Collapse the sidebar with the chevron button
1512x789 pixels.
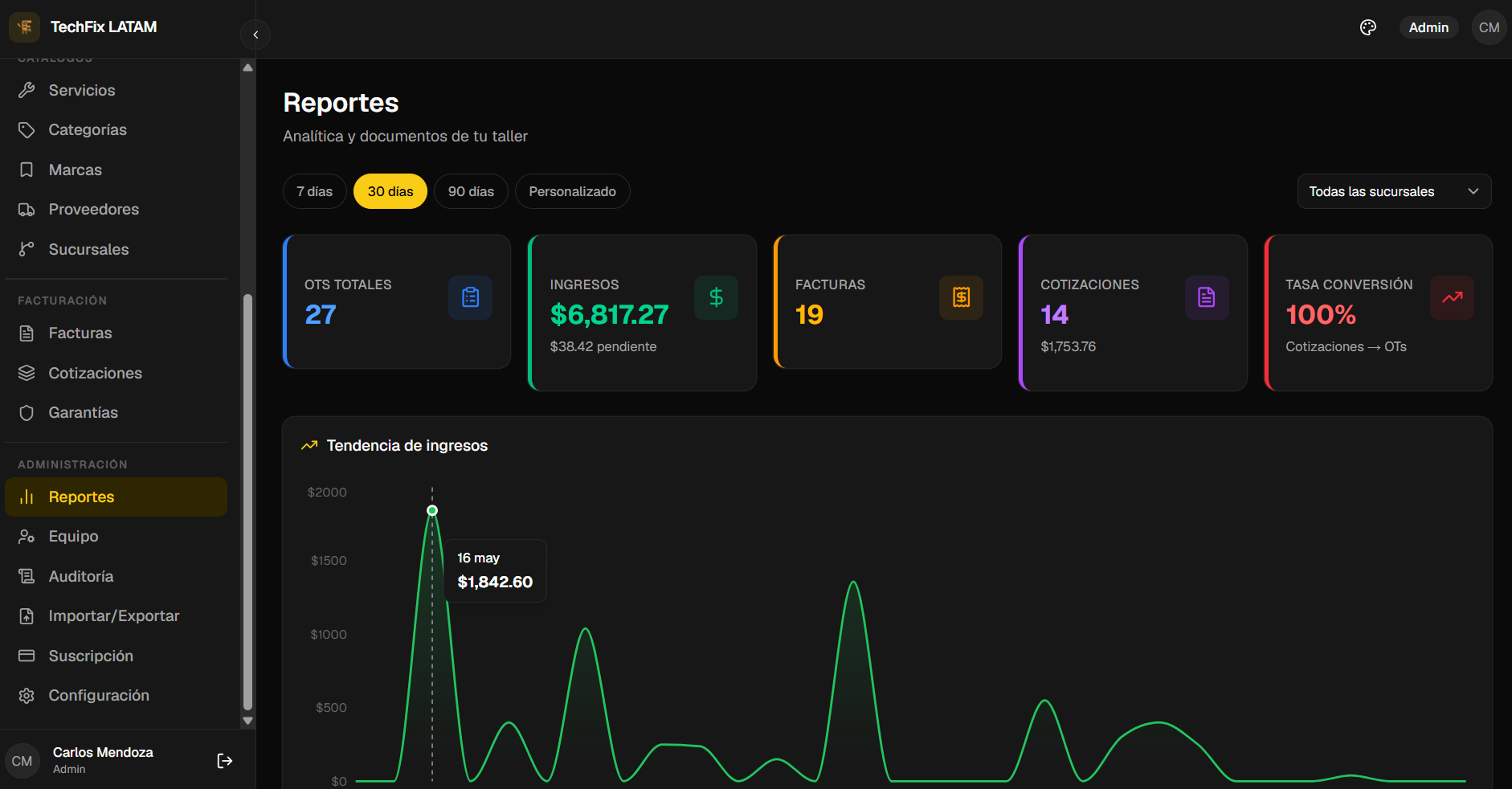(255, 35)
